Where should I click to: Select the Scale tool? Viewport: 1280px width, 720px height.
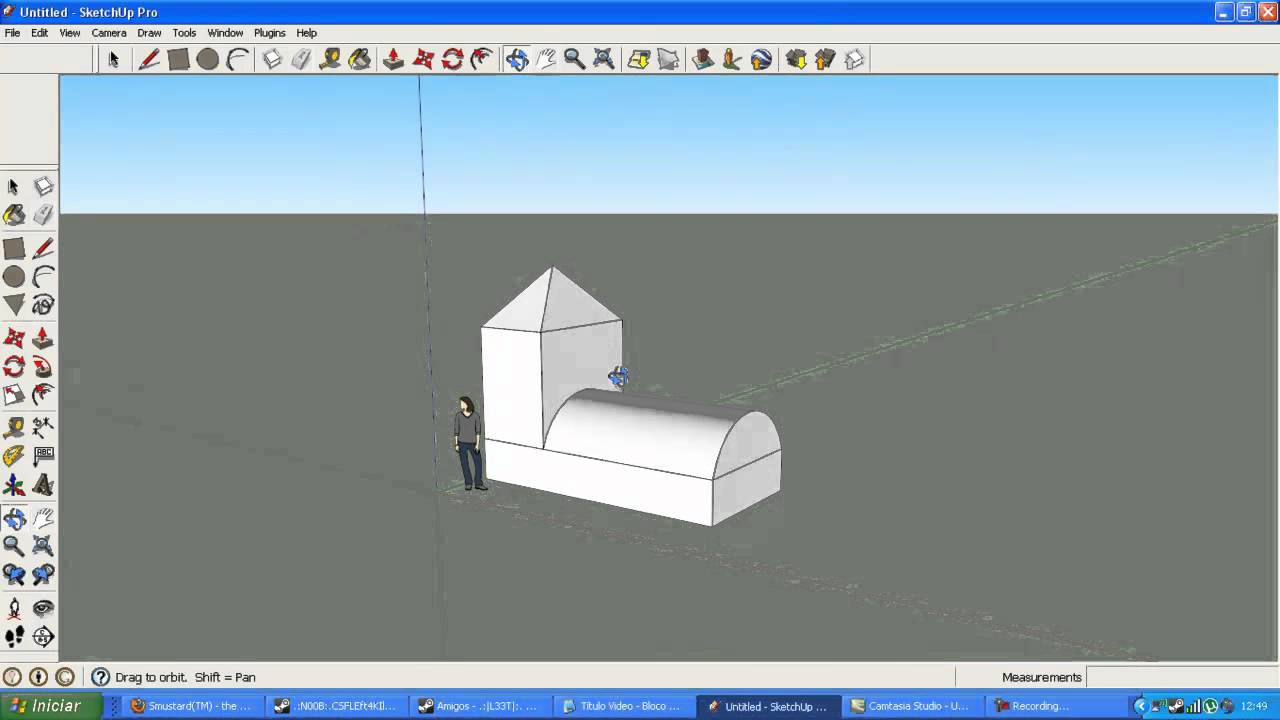[14, 395]
